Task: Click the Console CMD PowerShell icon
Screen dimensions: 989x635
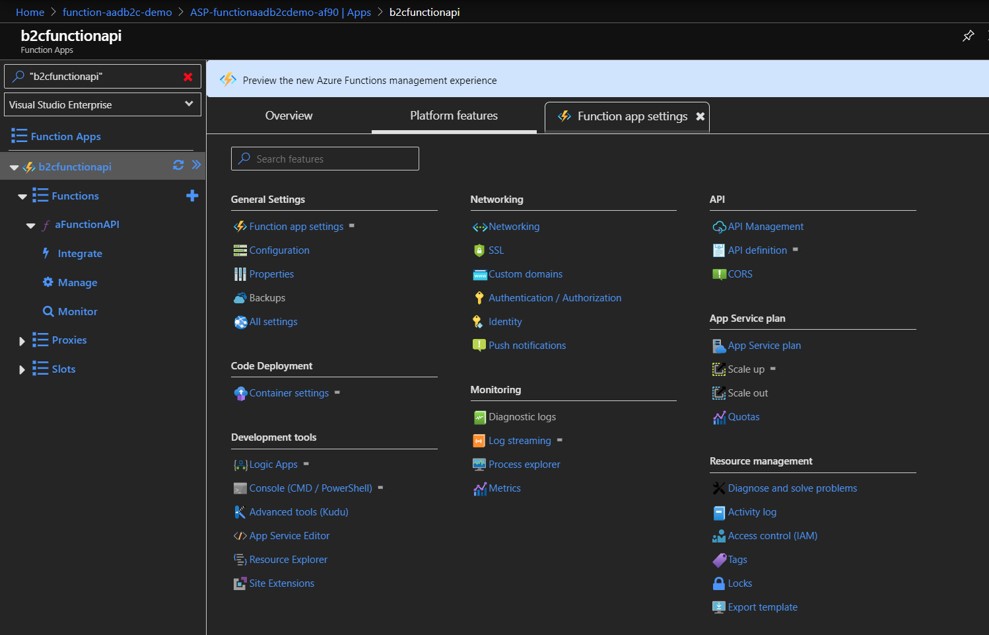Action: click(240, 489)
